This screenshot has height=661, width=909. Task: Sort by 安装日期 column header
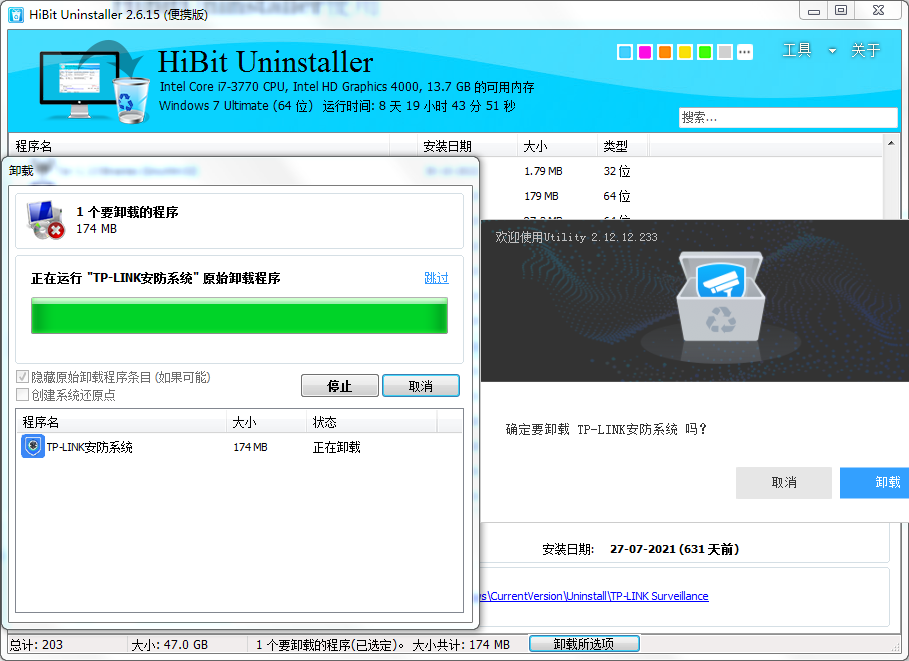pyautogui.click(x=447, y=146)
